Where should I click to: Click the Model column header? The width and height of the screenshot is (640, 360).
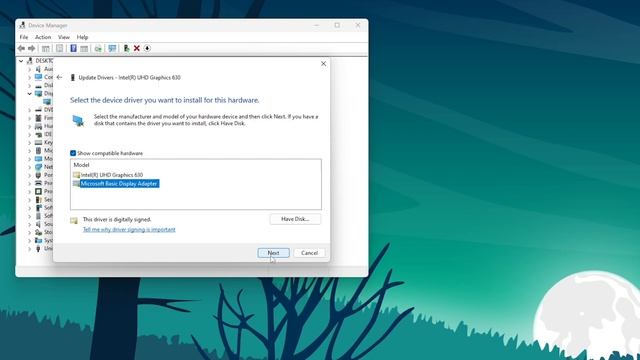(x=82, y=165)
